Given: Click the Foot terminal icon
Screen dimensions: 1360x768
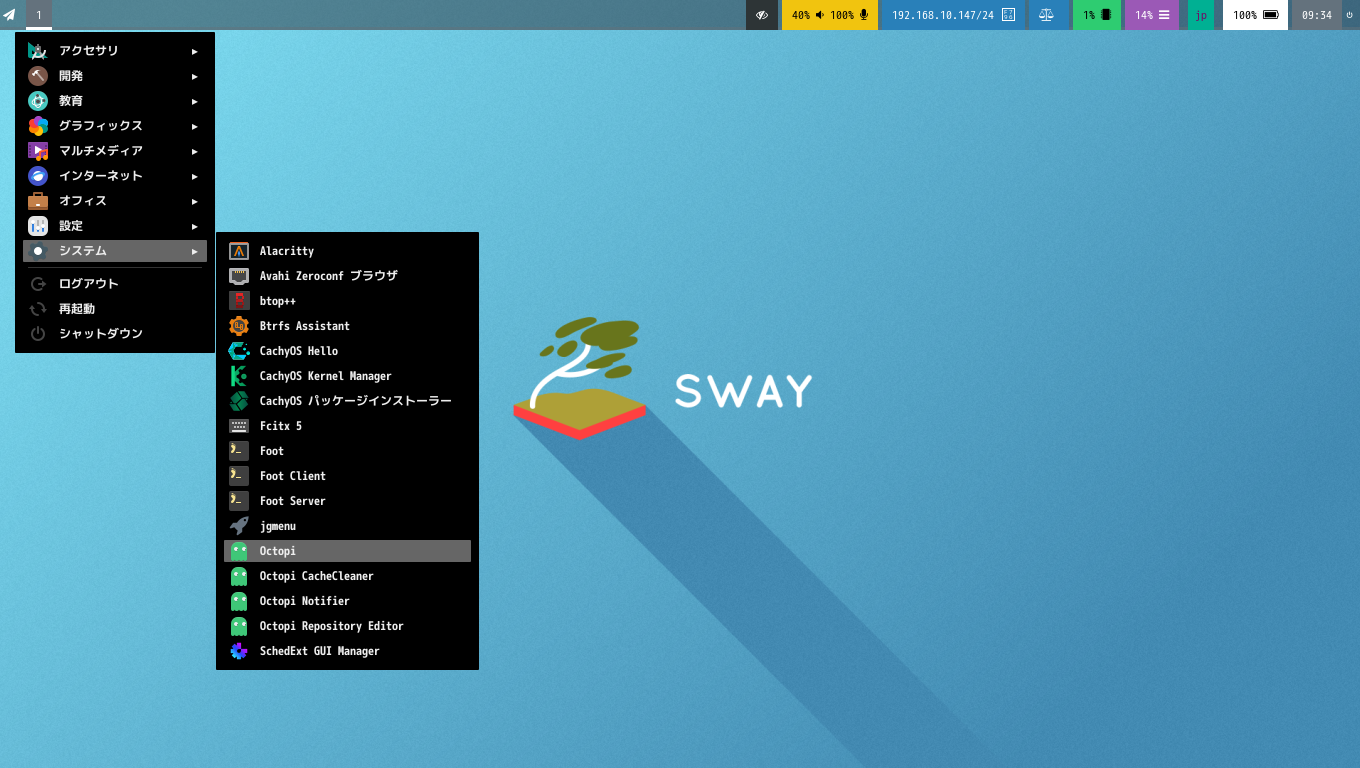Looking at the screenshot, I should pos(239,451).
